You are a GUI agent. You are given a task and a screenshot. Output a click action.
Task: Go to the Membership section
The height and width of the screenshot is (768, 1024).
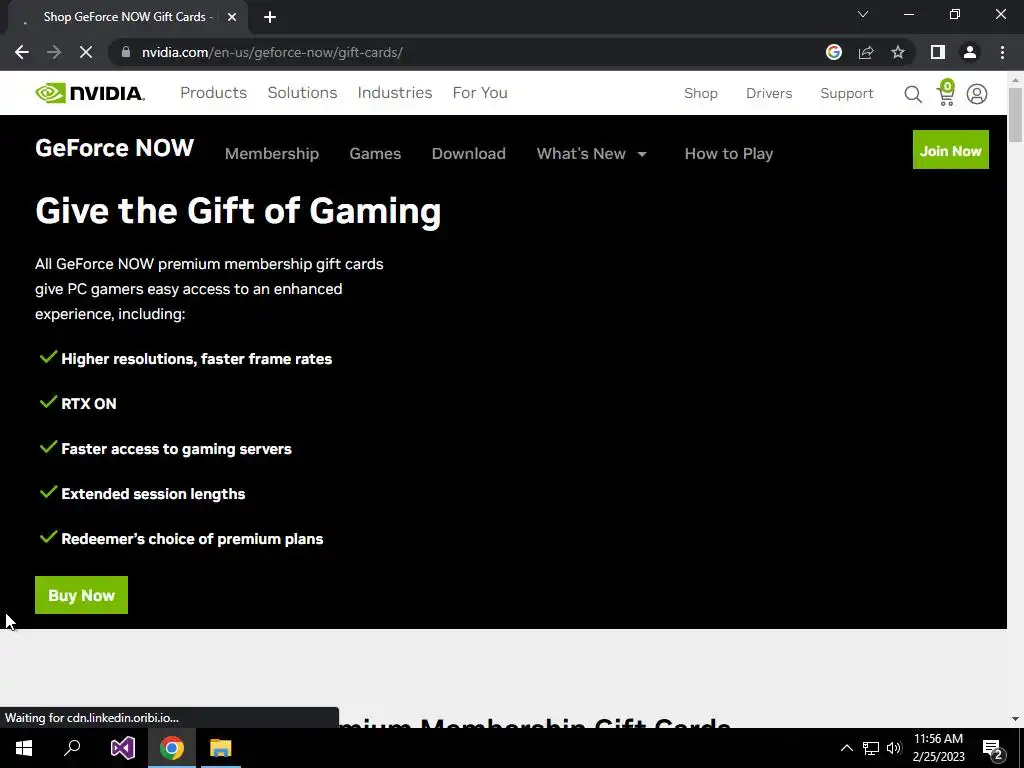click(272, 153)
